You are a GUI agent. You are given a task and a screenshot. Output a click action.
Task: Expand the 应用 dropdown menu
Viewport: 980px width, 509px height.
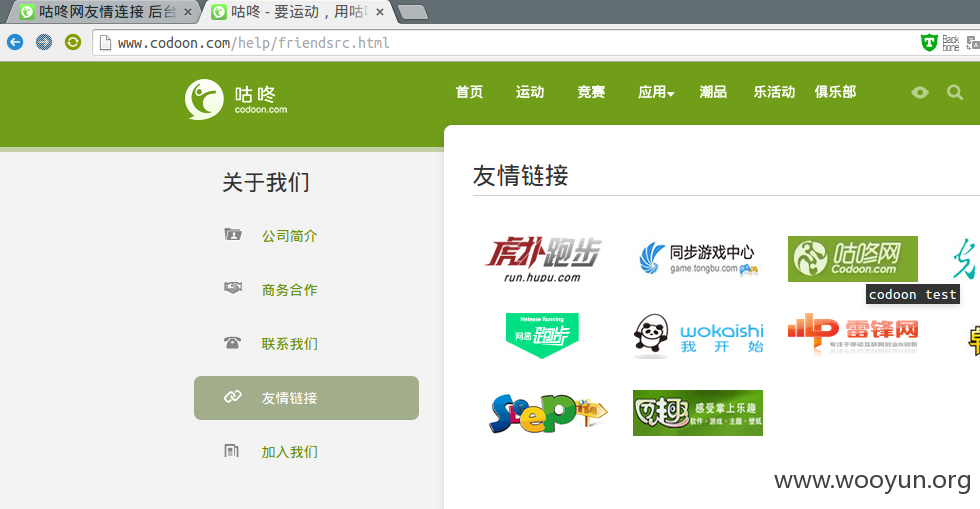coord(656,92)
